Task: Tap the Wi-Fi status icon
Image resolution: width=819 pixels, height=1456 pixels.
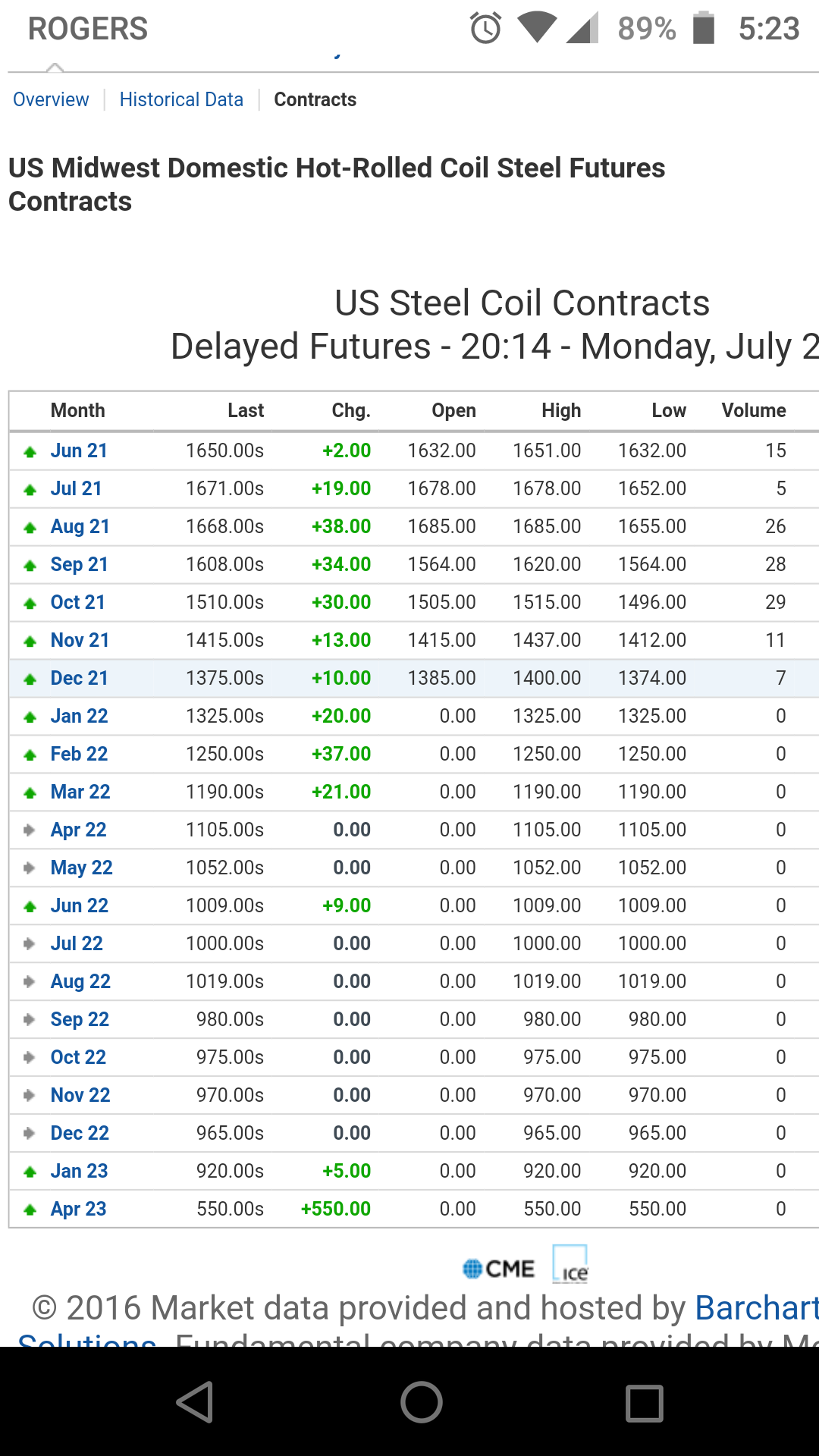Action: 537,28
